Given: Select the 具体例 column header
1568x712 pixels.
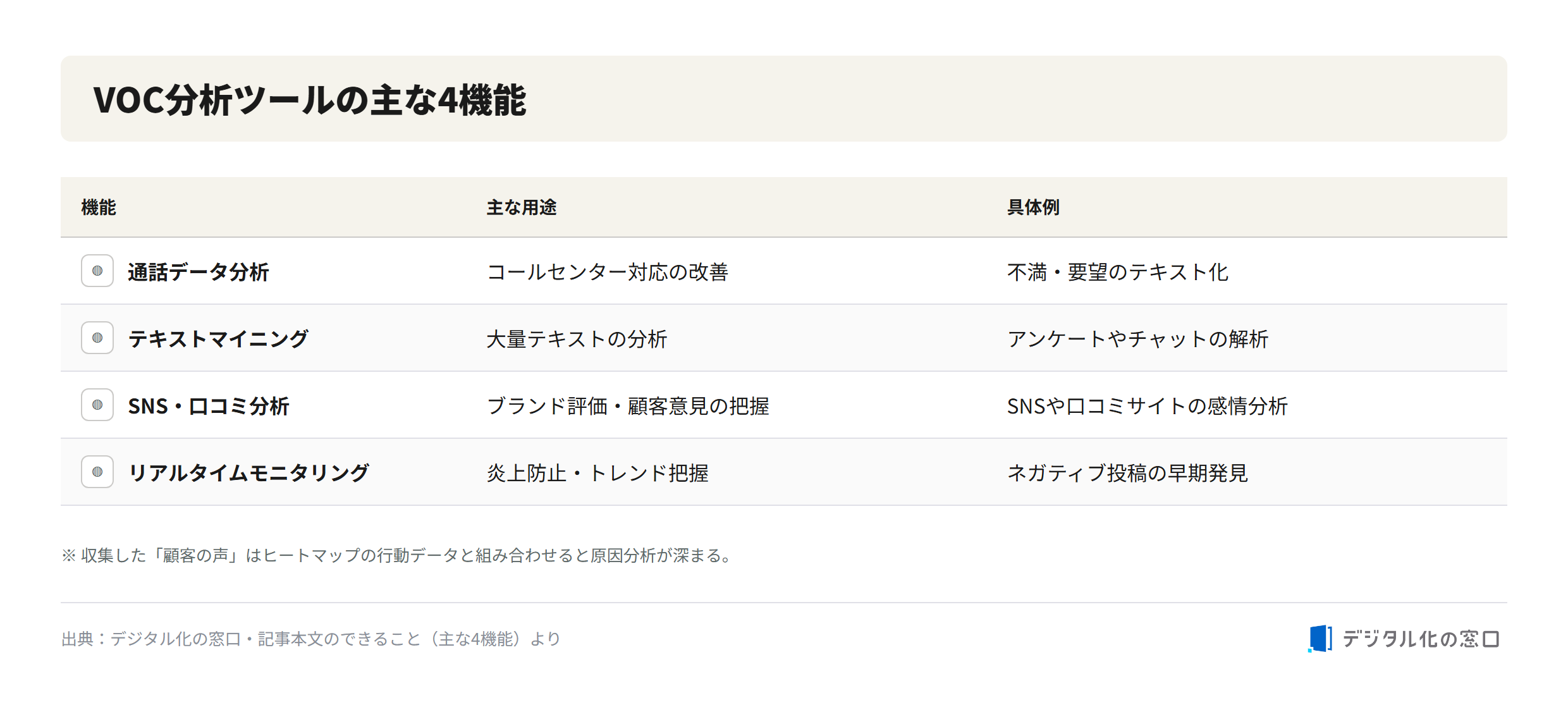Looking at the screenshot, I should point(1033,207).
